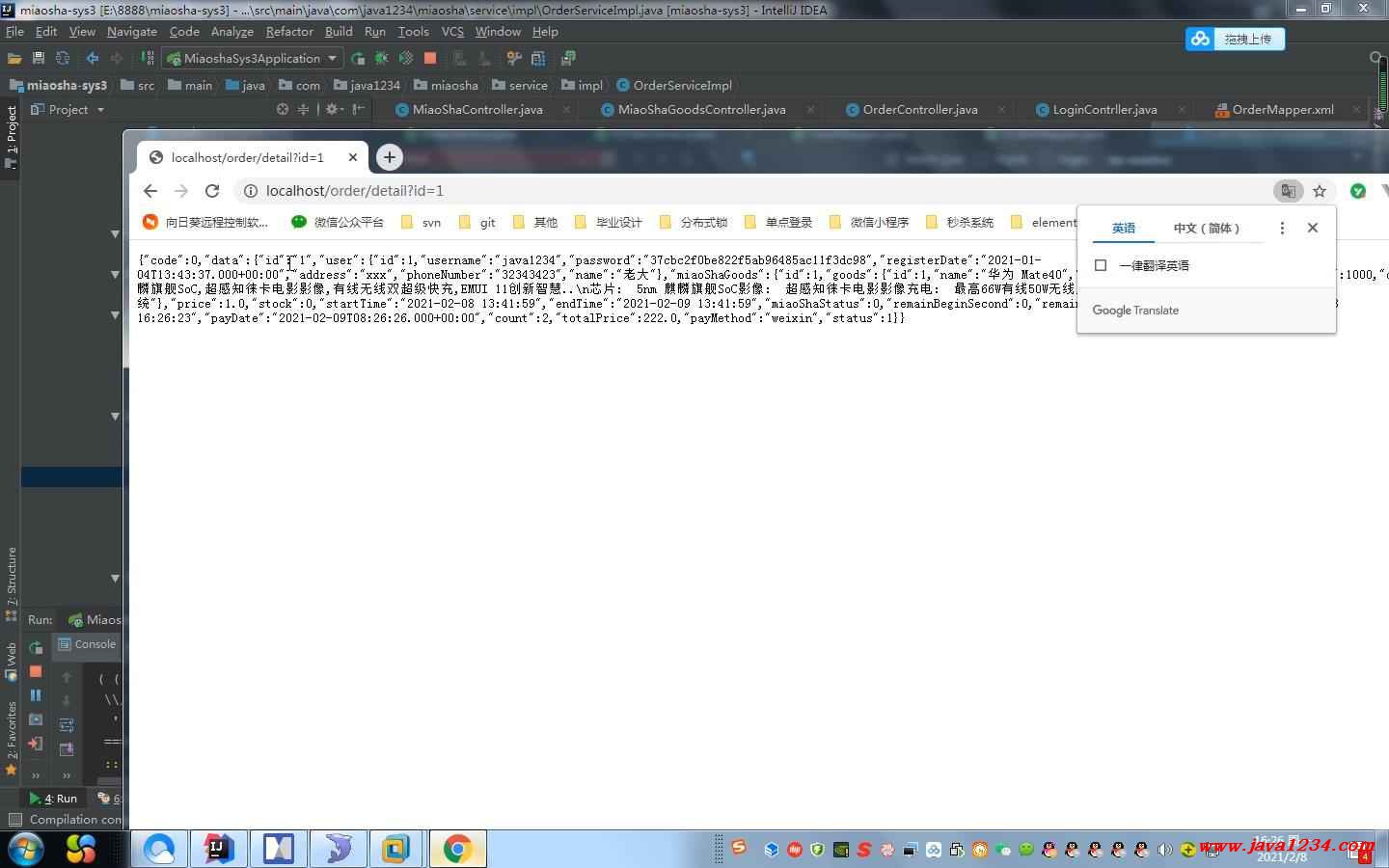This screenshot has height=868, width=1389.
Task: Click IntelliJ IDEA taskbar icon
Action: pos(218,849)
